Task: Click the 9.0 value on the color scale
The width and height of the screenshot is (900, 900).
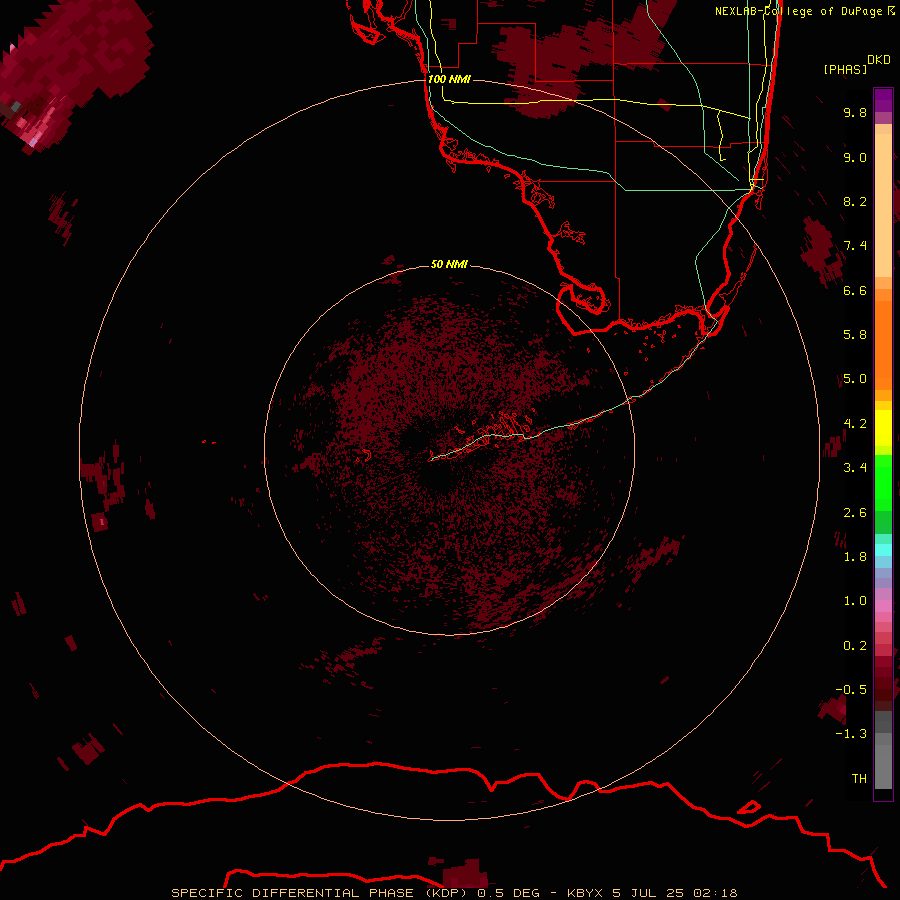Action: coord(855,157)
